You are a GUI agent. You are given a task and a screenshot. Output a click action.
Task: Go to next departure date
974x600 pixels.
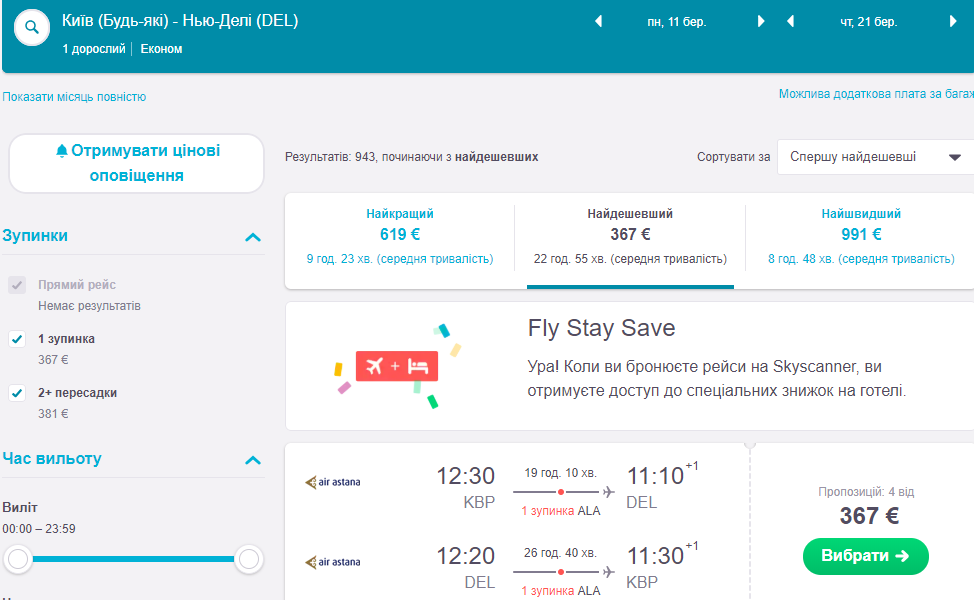tap(761, 22)
